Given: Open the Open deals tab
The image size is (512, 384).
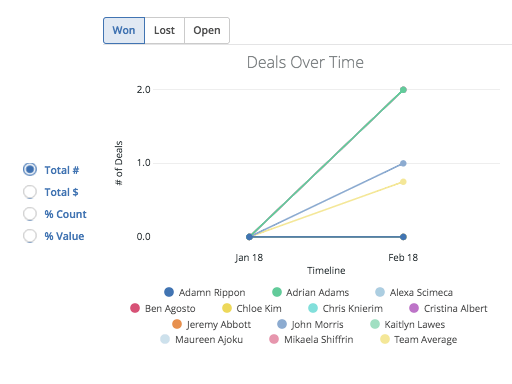Looking at the screenshot, I should tap(207, 30).
